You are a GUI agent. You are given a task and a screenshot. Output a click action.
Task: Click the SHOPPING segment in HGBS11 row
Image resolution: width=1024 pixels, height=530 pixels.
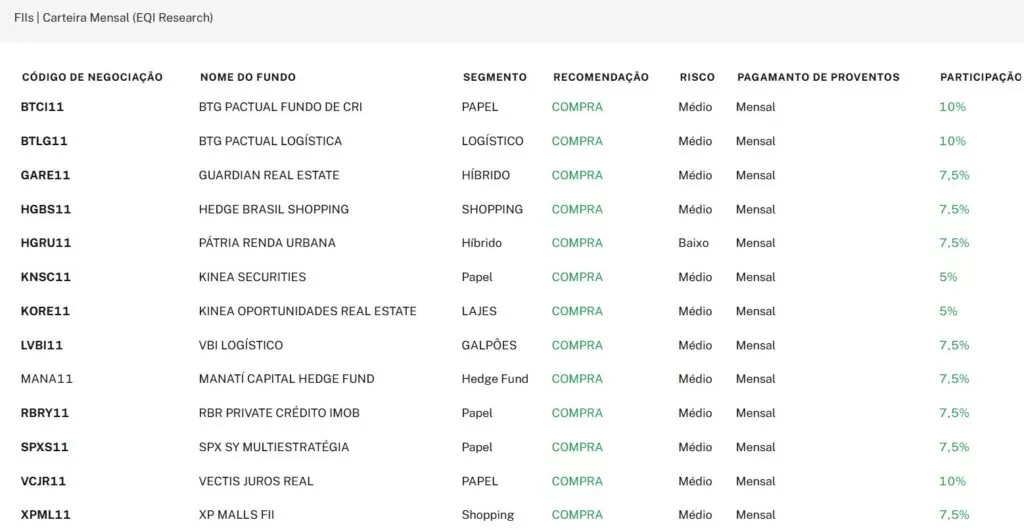coord(492,210)
